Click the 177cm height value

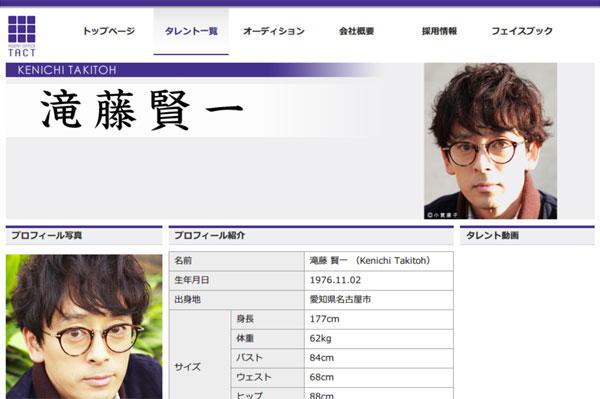pyautogui.click(x=324, y=319)
